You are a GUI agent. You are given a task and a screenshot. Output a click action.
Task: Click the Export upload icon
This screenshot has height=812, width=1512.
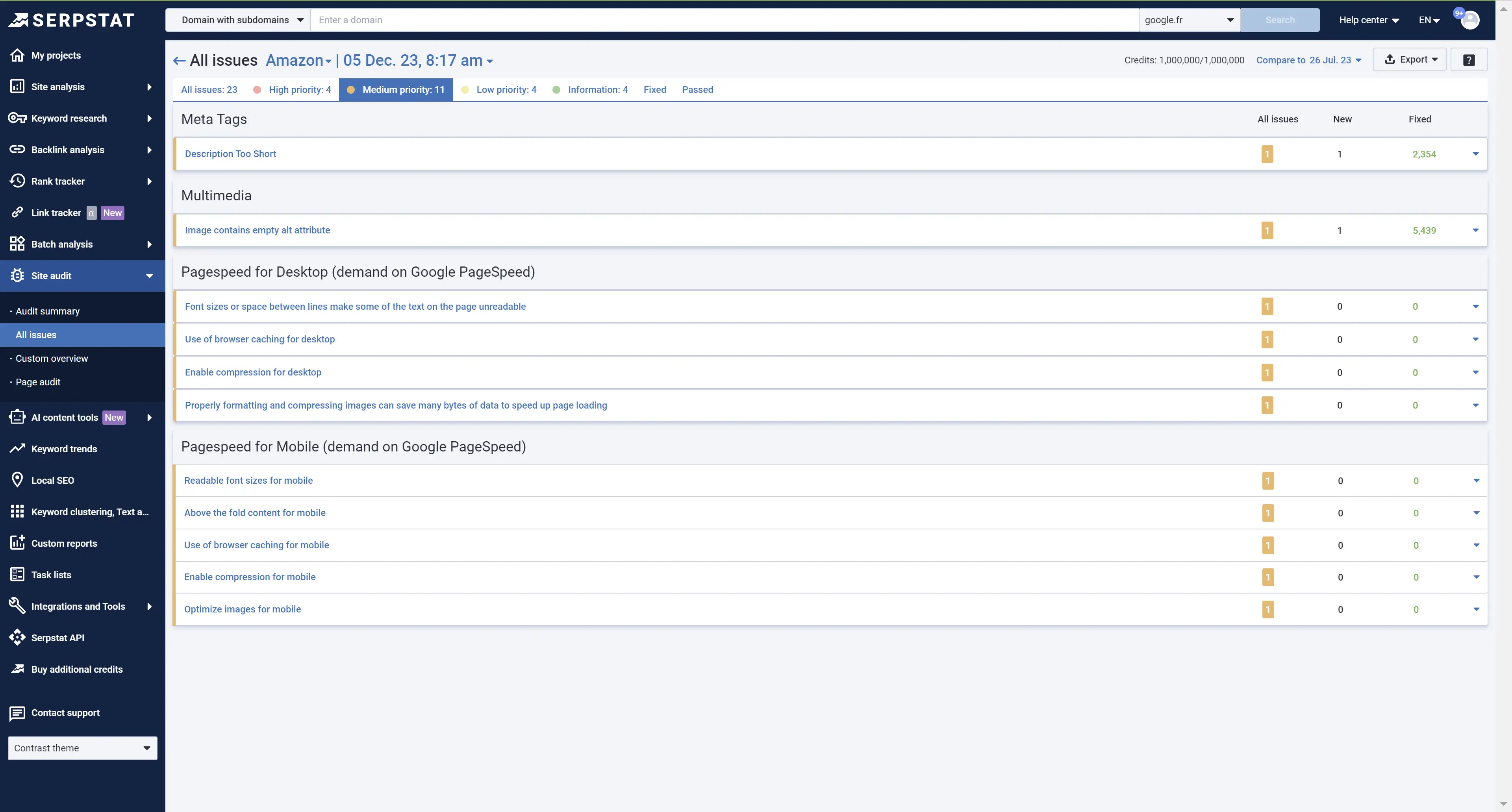(x=1389, y=59)
